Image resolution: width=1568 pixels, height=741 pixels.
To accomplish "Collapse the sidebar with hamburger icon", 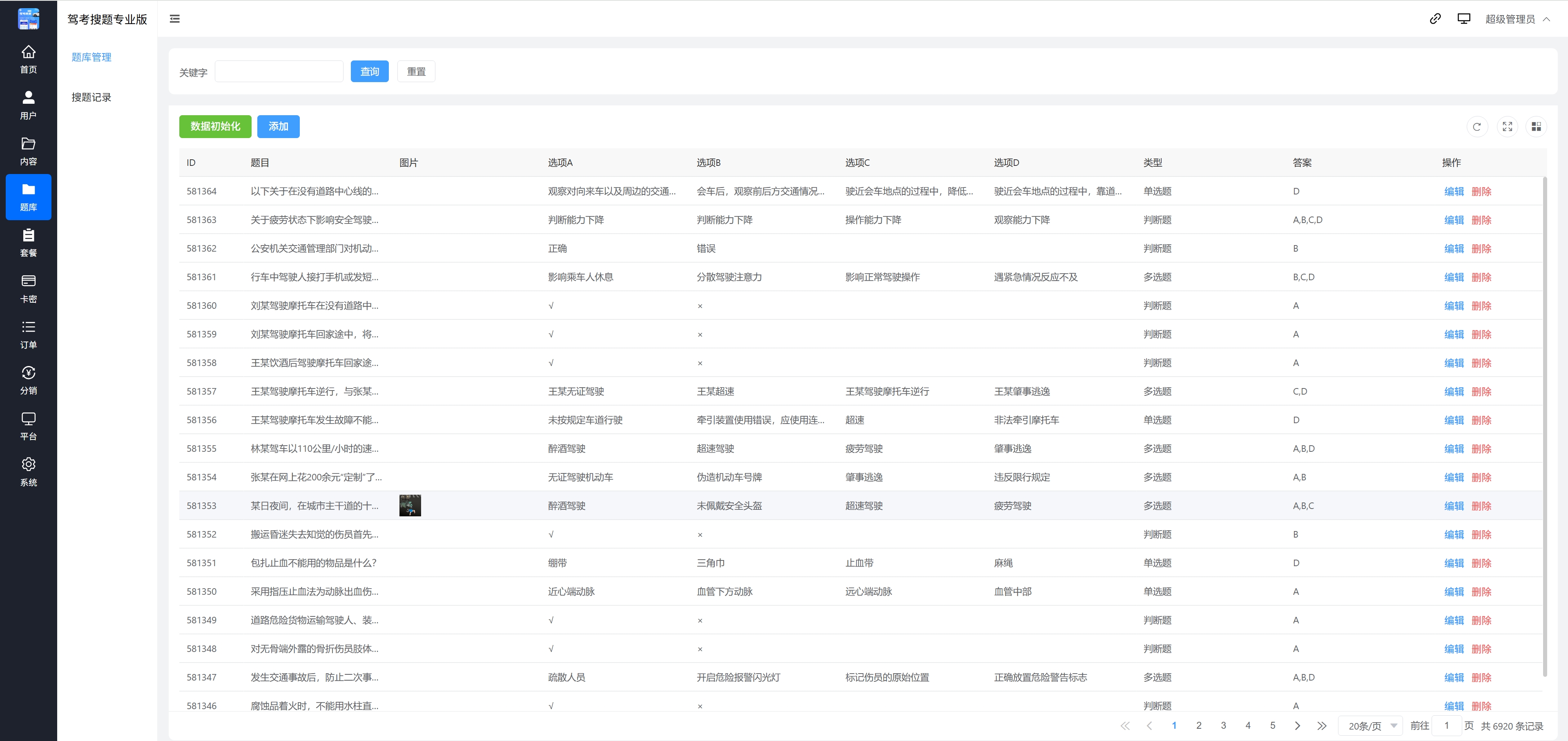I will (x=175, y=19).
